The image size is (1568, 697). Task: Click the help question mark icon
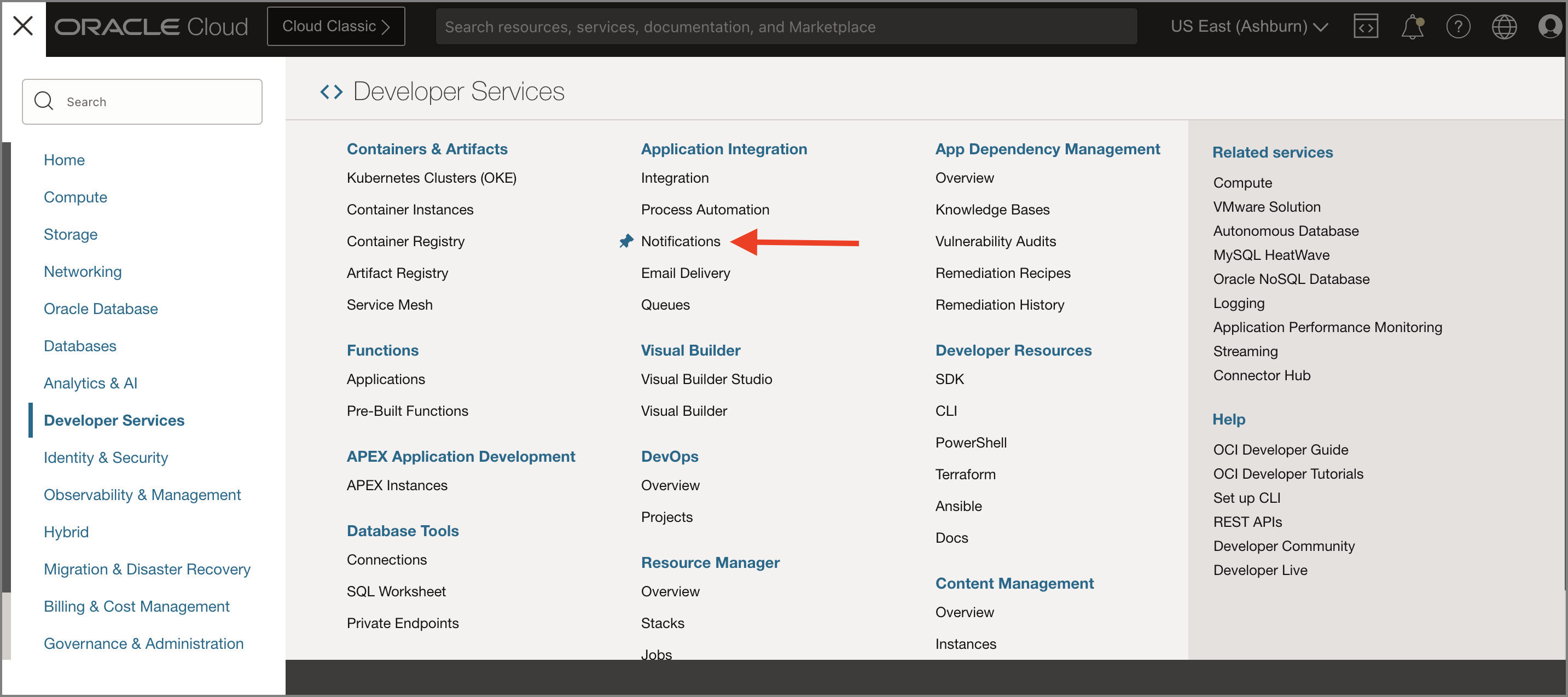tap(1459, 26)
